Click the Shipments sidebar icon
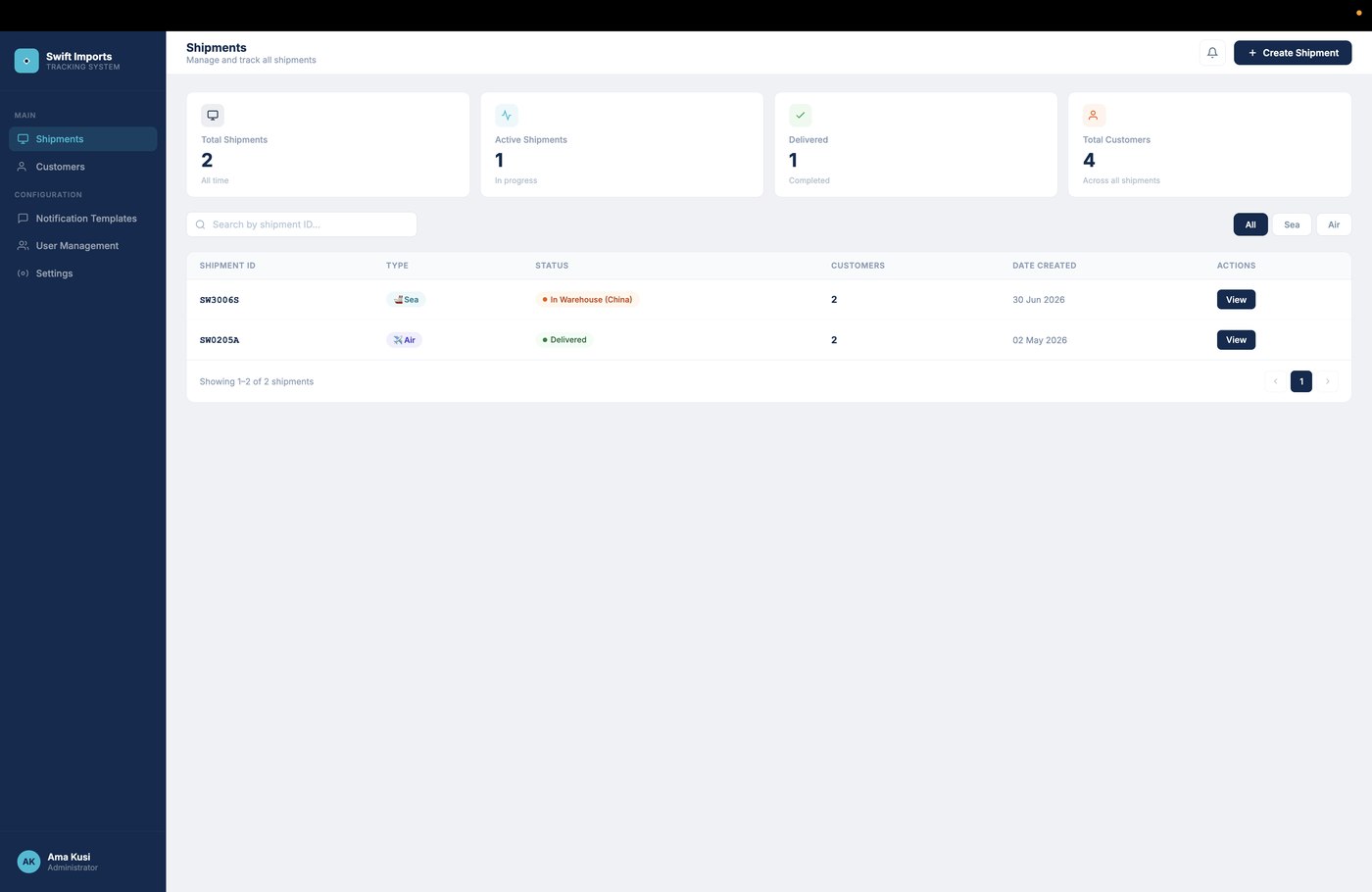 [x=23, y=139]
